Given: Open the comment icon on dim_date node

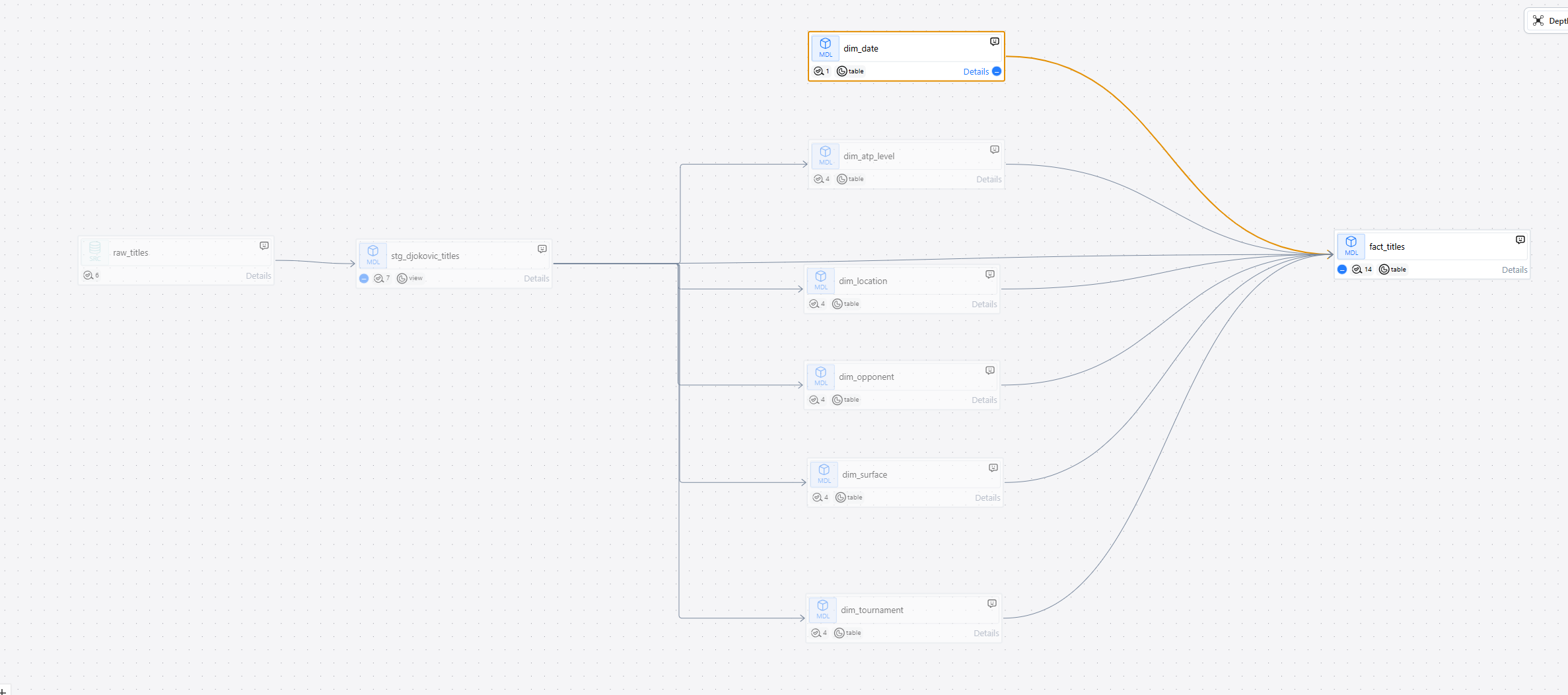Looking at the screenshot, I should [994, 42].
